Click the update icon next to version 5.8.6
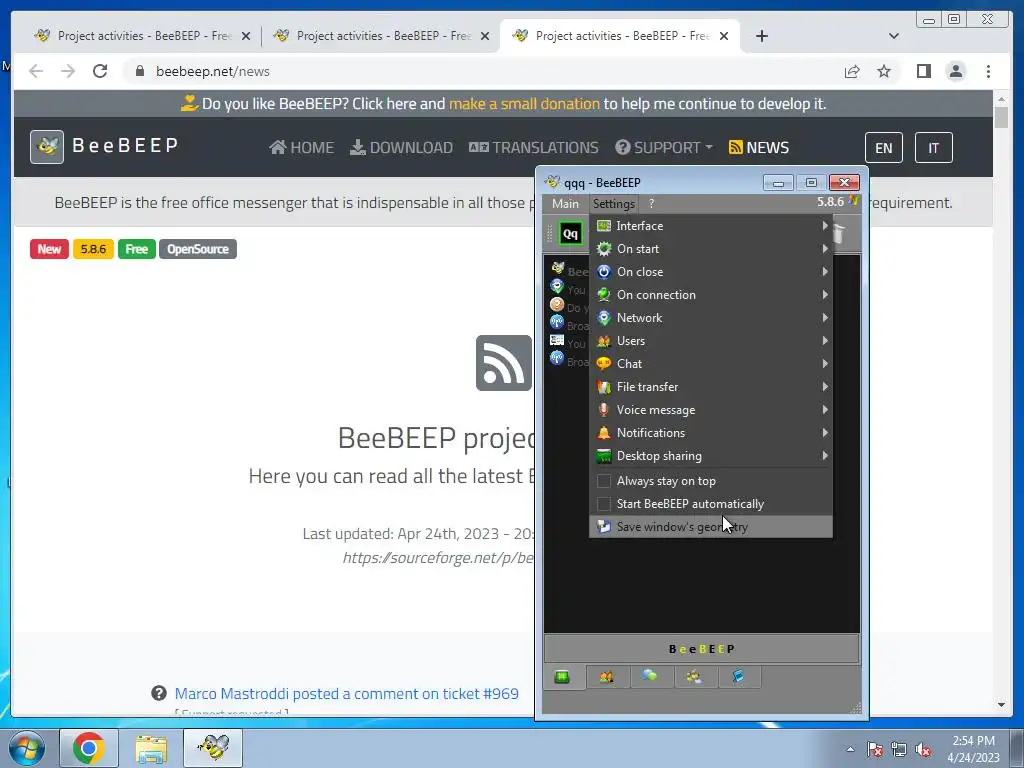The height and width of the screenshot is (768, 1024). point(854,201)
